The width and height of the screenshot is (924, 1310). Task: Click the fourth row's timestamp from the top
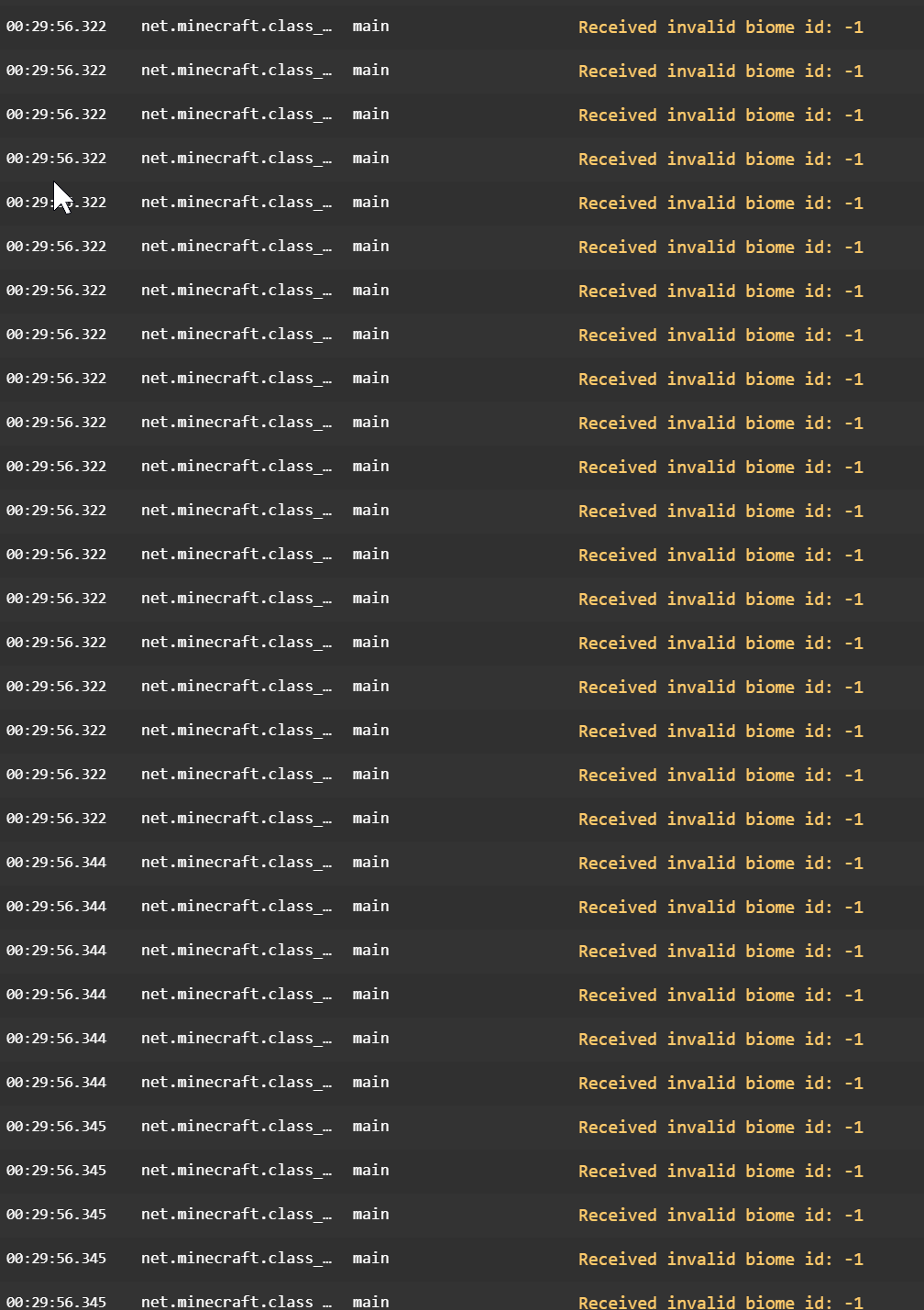pos(56,159)
